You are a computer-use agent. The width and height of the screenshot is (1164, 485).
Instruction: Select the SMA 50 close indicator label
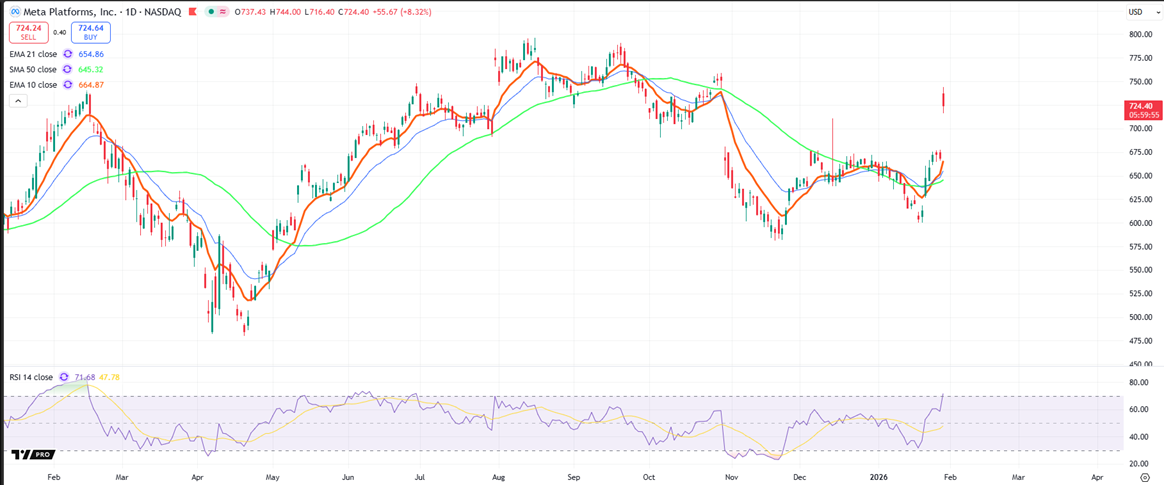33,70
